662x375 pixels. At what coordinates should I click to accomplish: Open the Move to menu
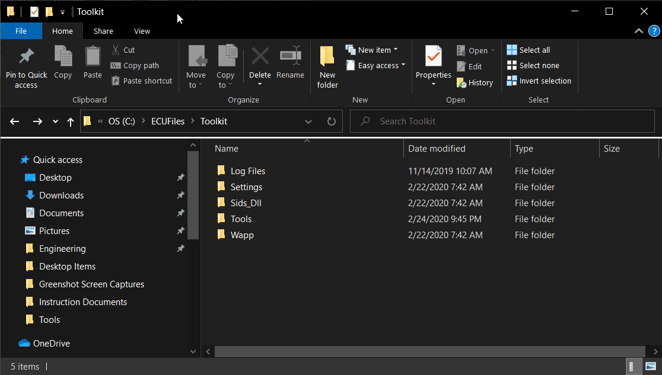pyautogui.click(x=196, y=67)
